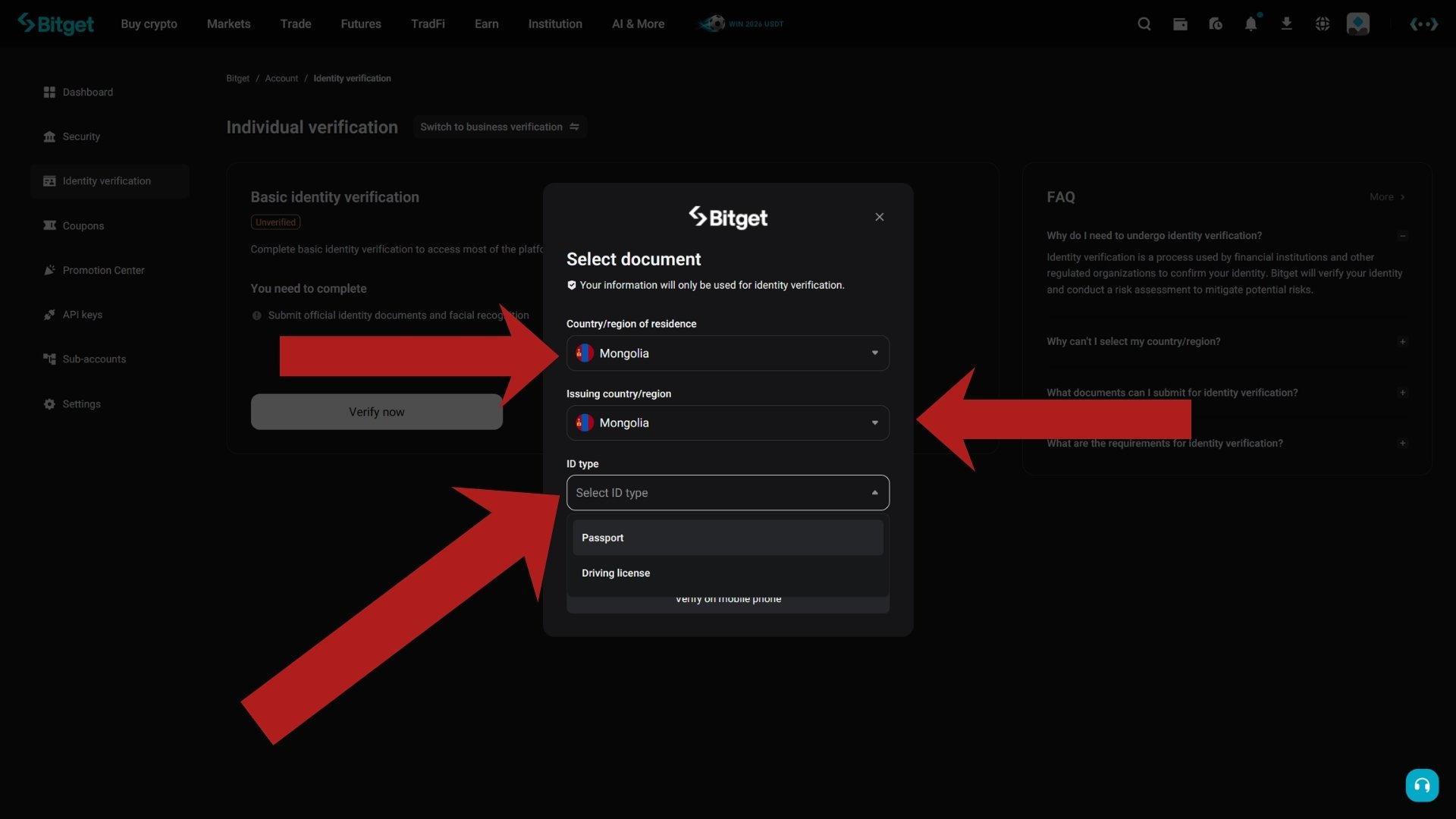Click the More link in the FAQ panel
The height and width of the screenshot is (819, 1456).
tap(1387, 197)
